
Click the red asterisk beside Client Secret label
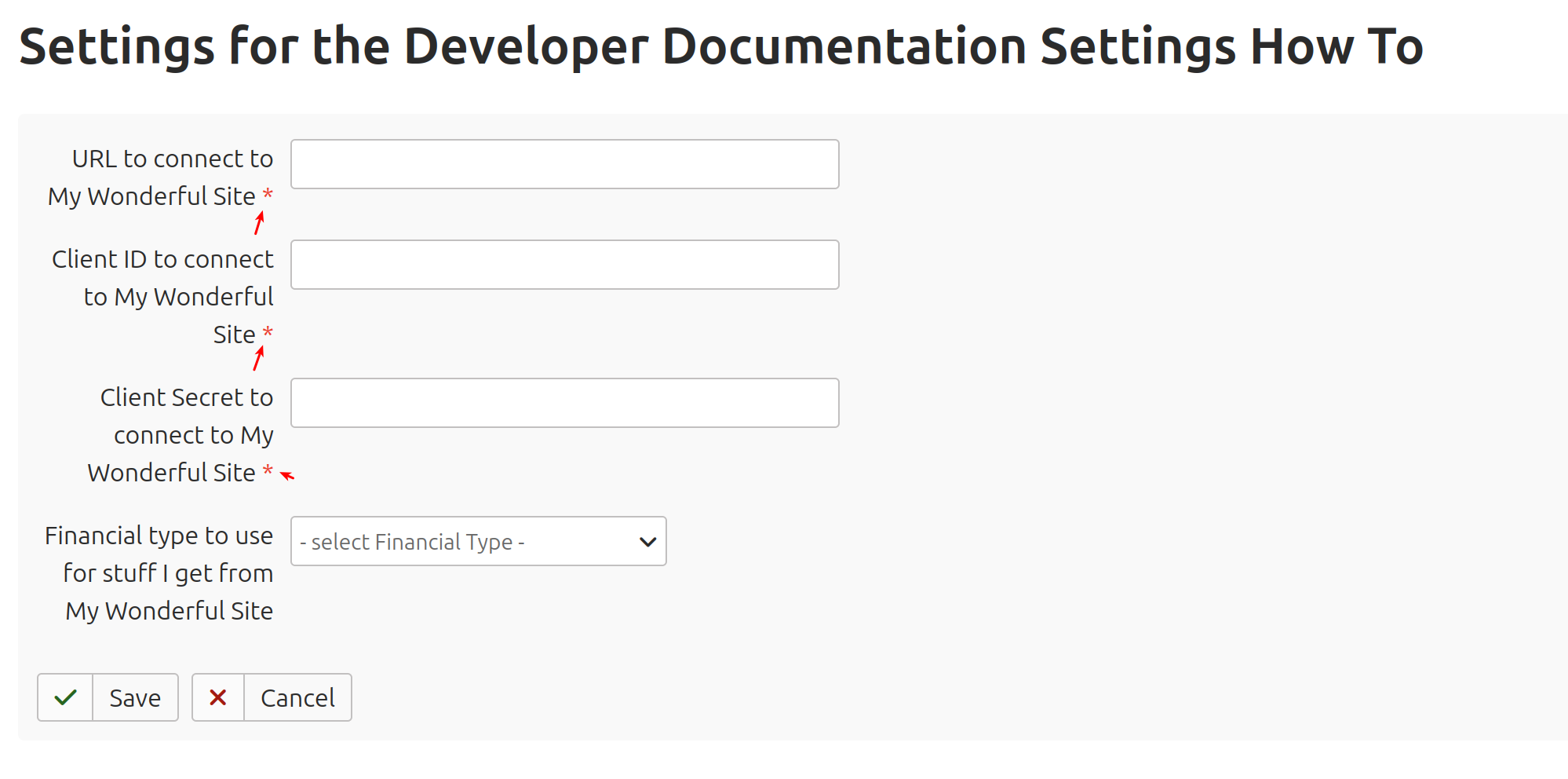(x=268, y=470)
